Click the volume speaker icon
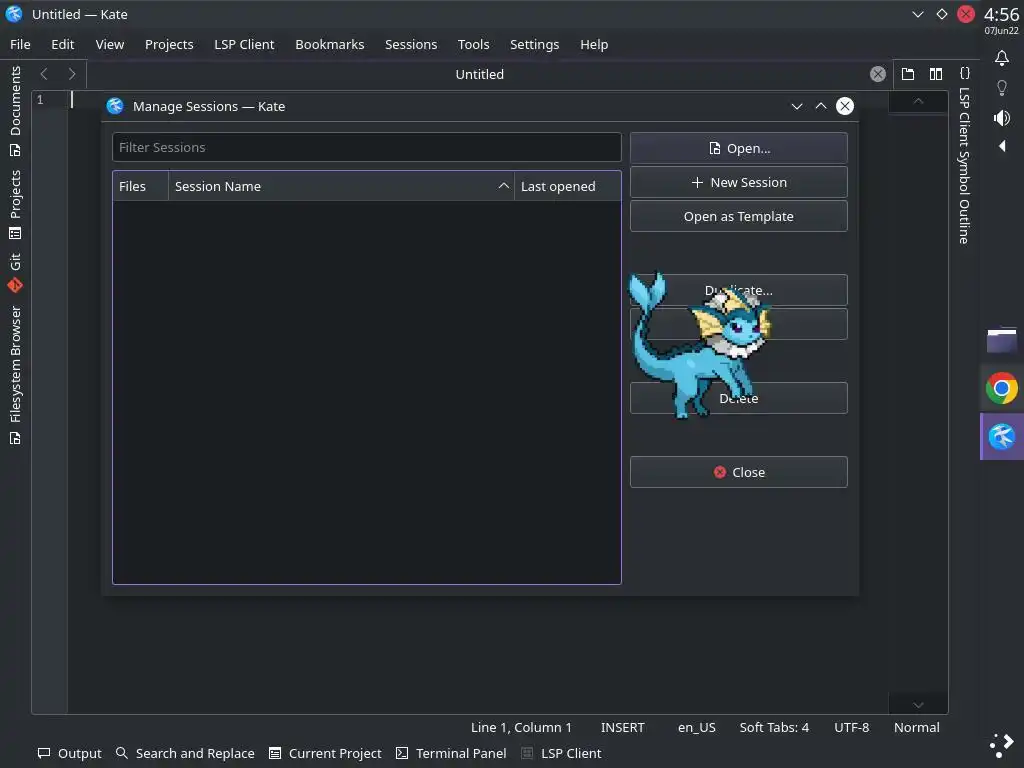 point(1002,118)
